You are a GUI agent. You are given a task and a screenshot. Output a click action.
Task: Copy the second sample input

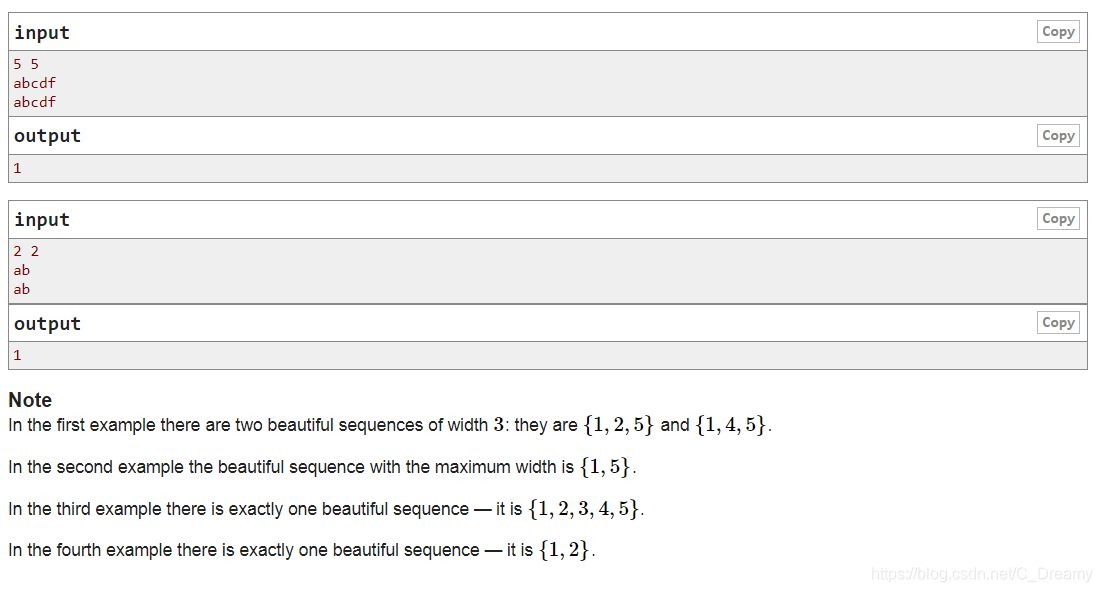click(1057, 218)
